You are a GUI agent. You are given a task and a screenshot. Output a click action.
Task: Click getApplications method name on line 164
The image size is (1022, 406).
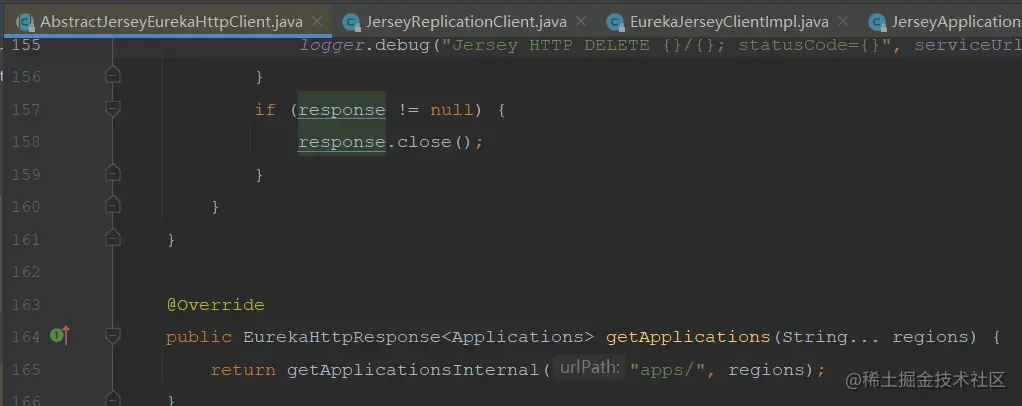click(x=688, y=338)
